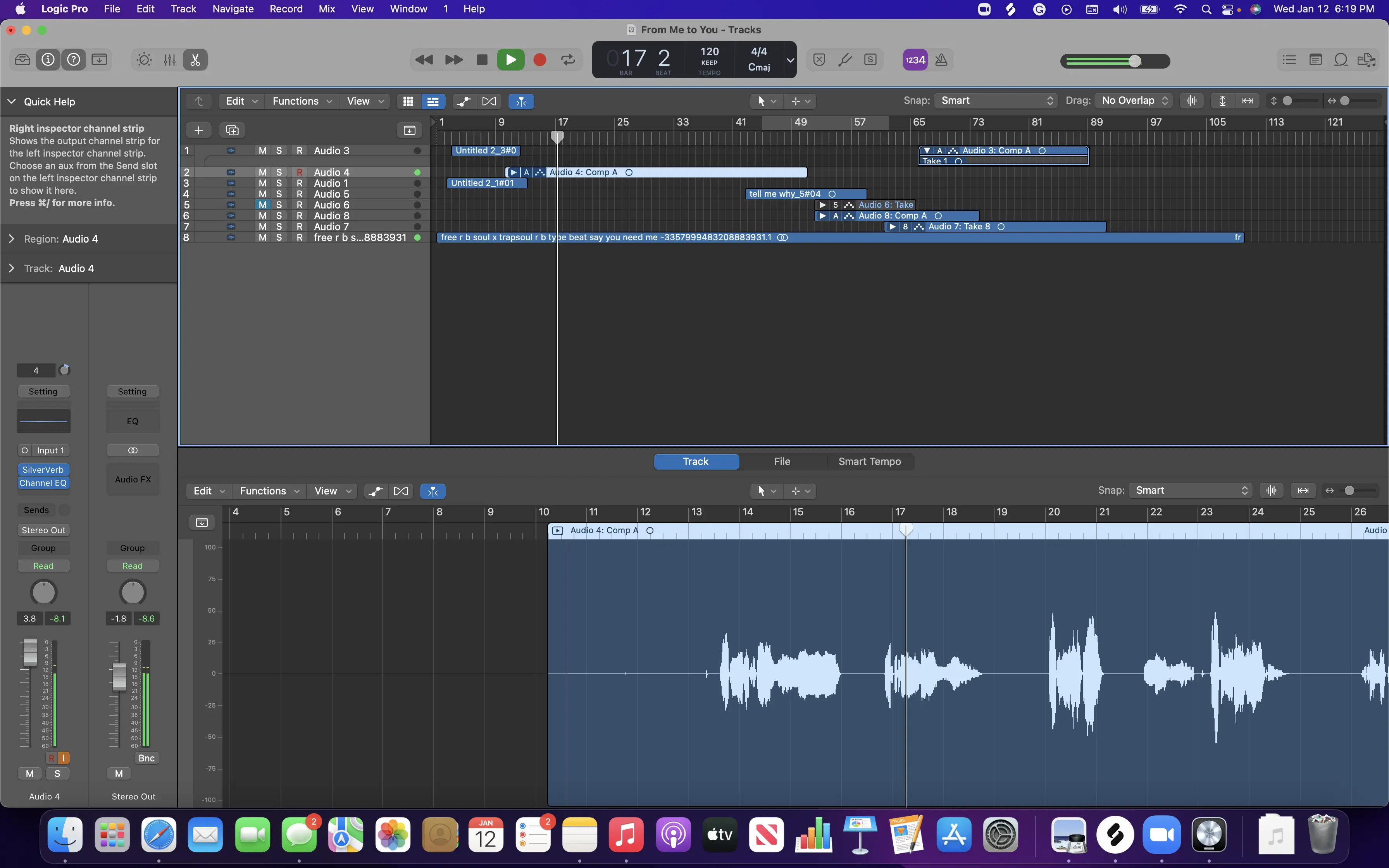1389x868 pixels.
Task: Enable the Metronome click icon
Action: coord(941,60)
